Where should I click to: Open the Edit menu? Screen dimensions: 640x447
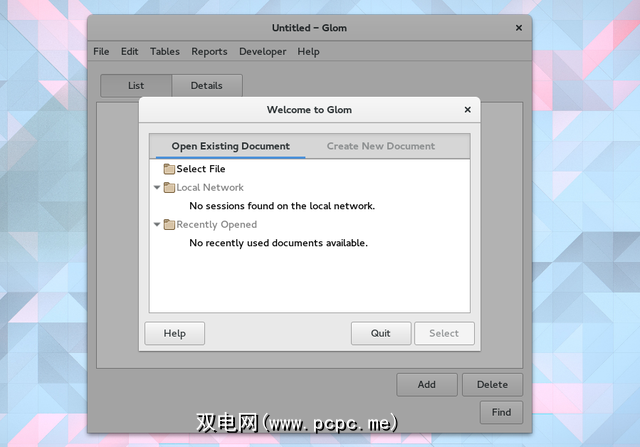(129, 51)
